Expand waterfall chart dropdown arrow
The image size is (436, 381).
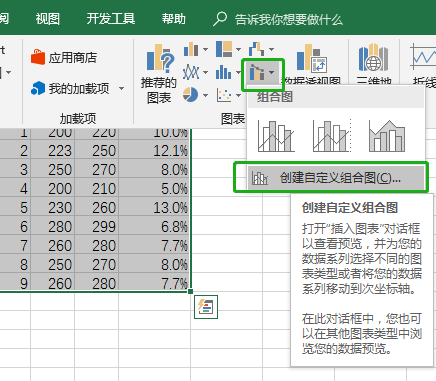click(272, 50)
